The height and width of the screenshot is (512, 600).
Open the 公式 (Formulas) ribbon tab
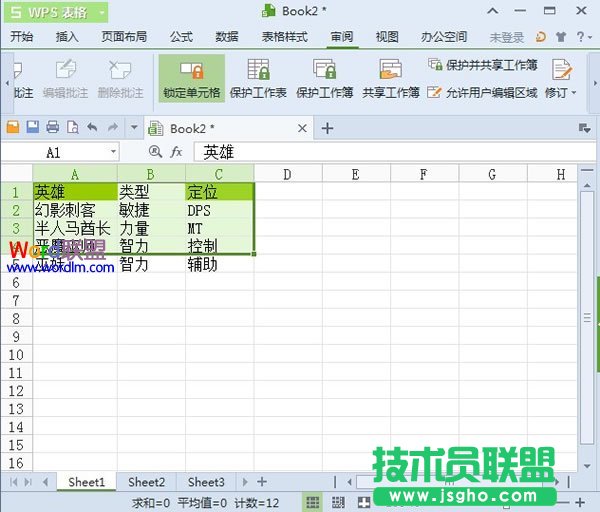pyautogui.click(x=181, y=37)
